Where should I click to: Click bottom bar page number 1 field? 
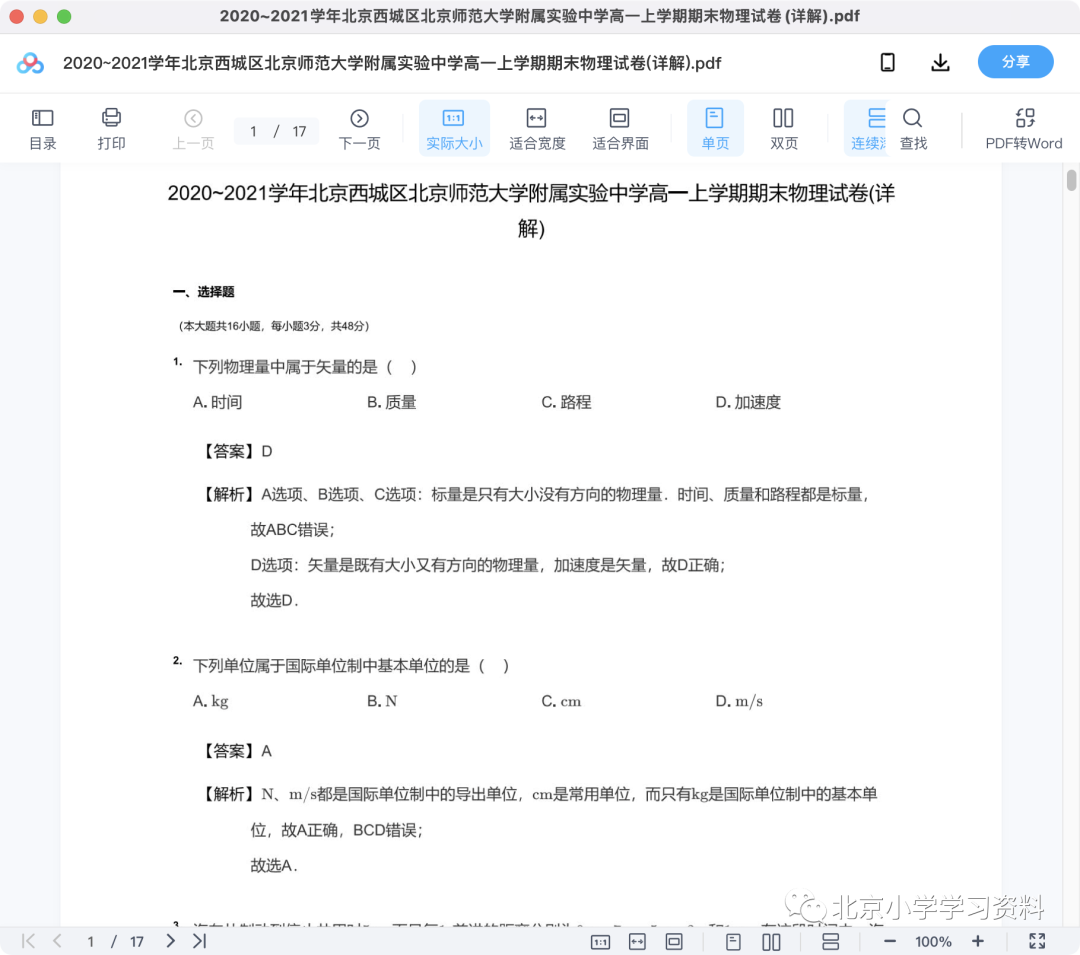[90, 941]
